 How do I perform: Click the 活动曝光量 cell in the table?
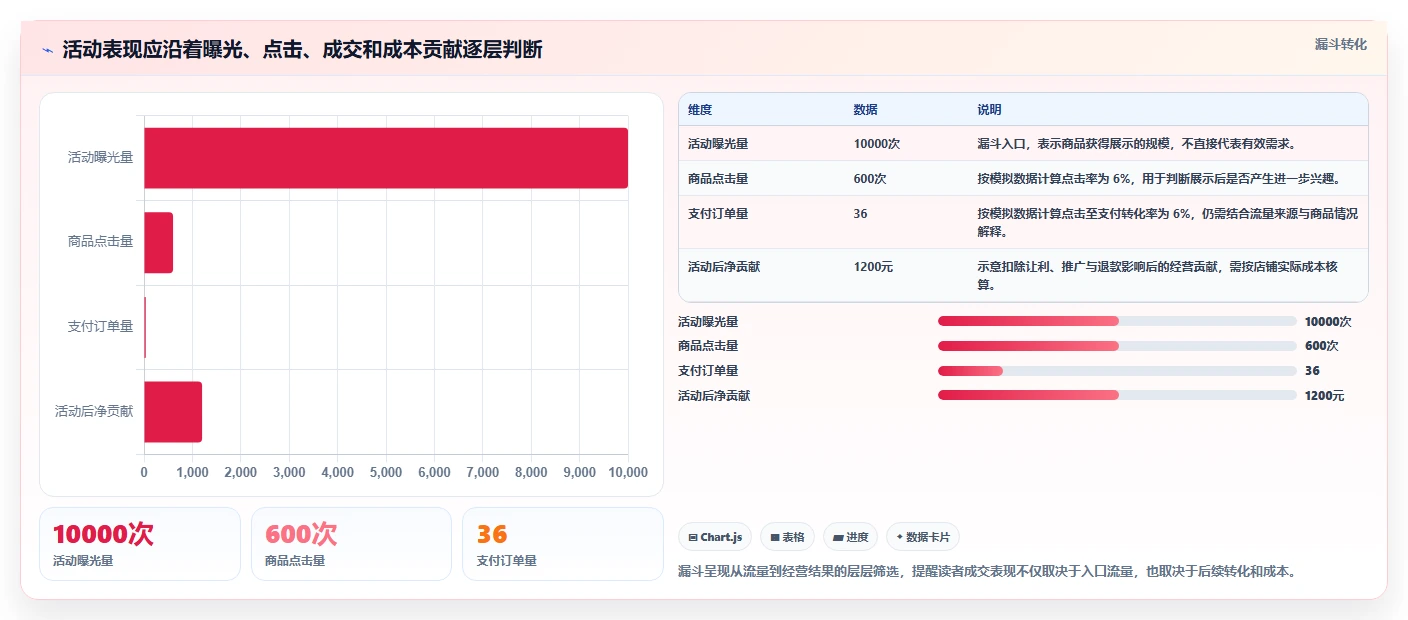pos(718,143)
